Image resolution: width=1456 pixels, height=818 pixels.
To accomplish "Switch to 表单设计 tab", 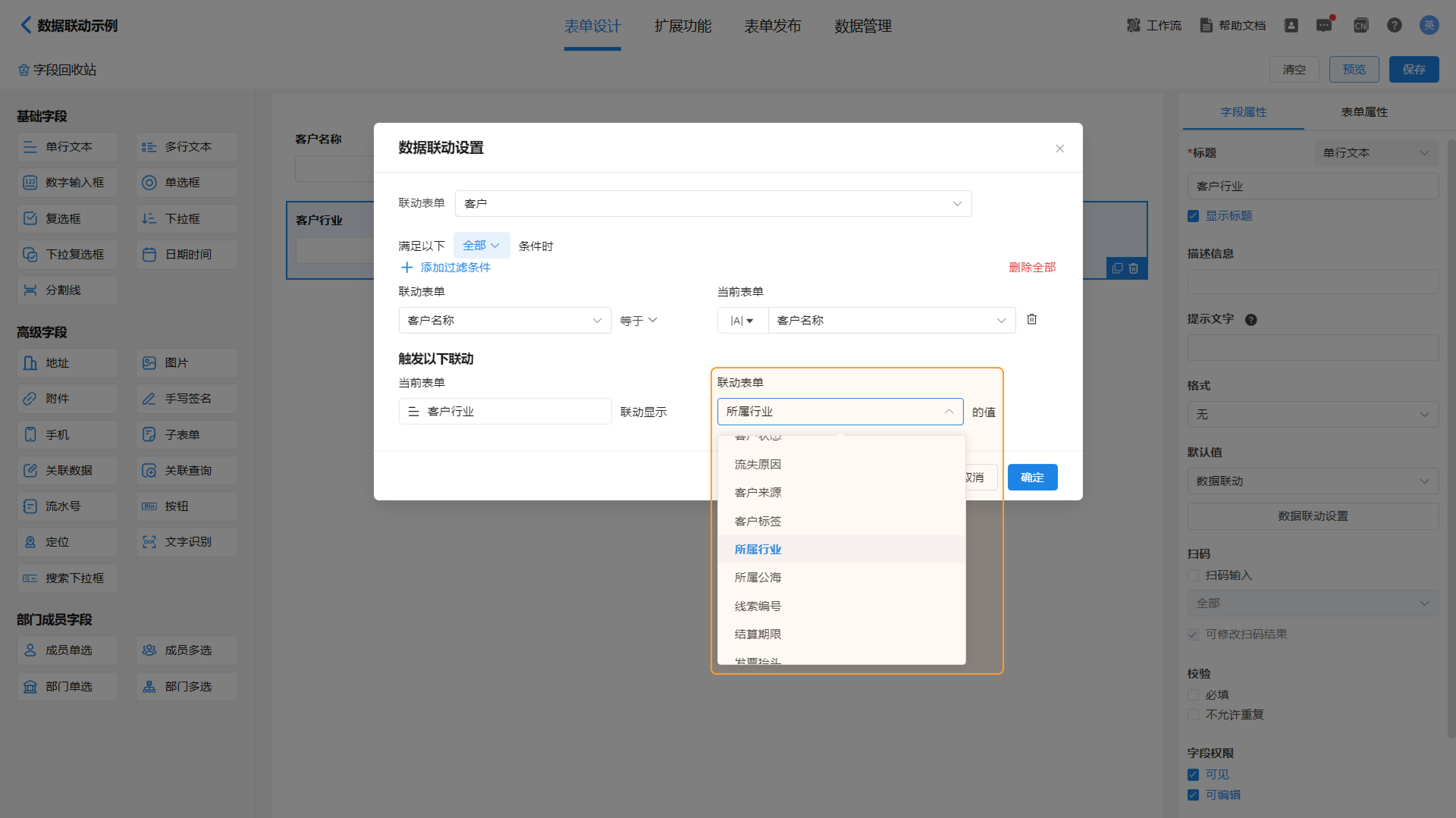I will (592, 26).
